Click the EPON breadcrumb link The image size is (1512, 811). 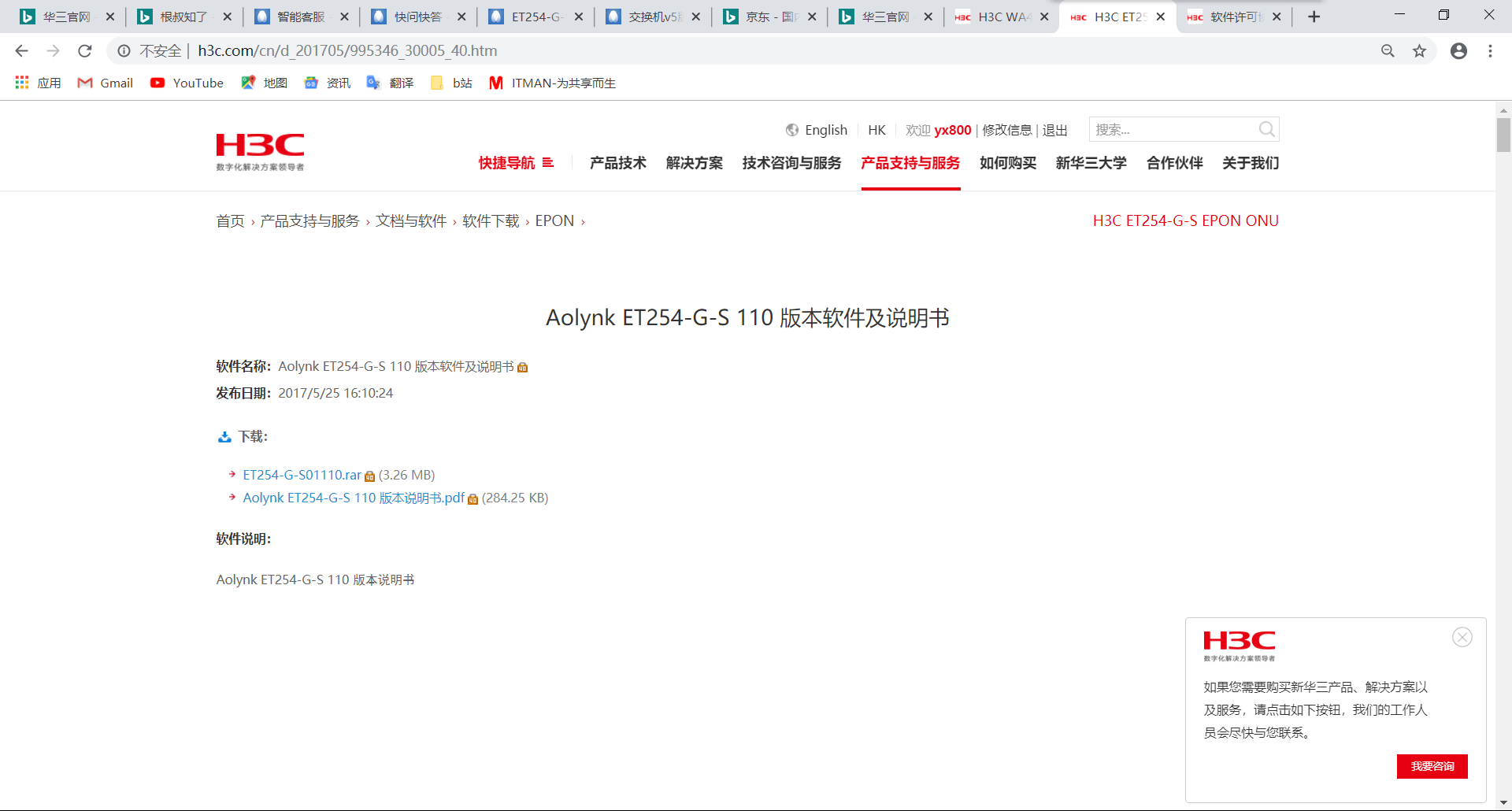point(554,221)
